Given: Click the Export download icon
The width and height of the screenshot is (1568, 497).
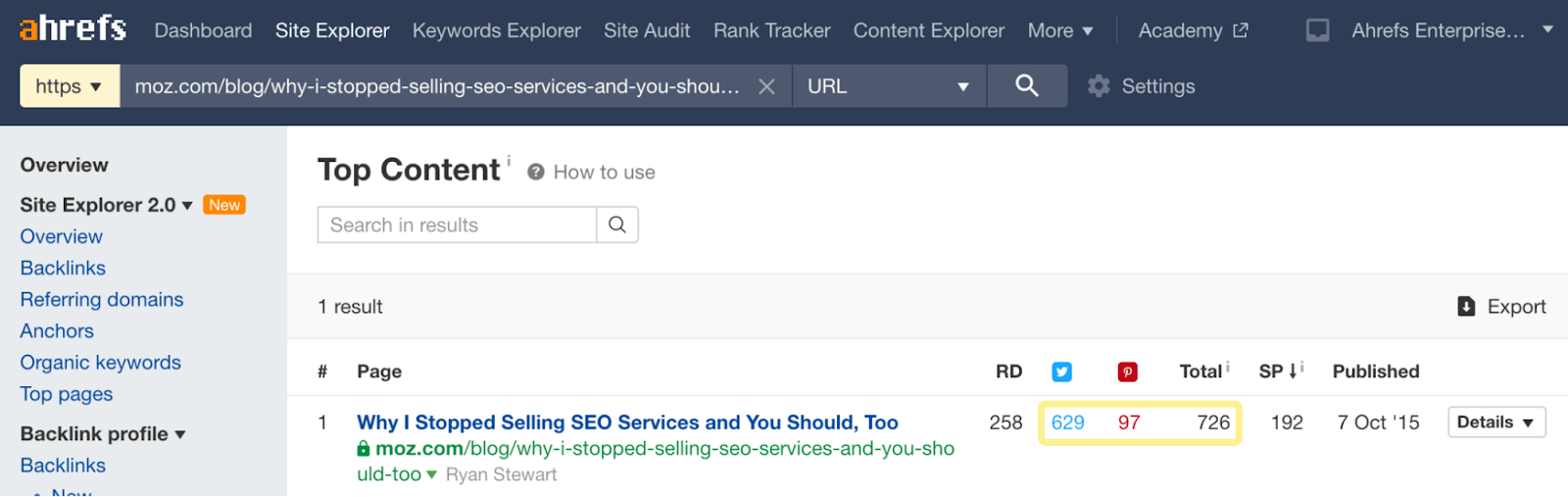Looking at the screenshot, I should [x=1466, y=307].
